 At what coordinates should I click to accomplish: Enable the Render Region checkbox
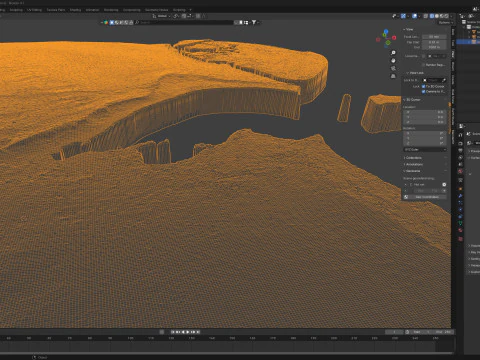pyautogui.click(x=423, y=65)
